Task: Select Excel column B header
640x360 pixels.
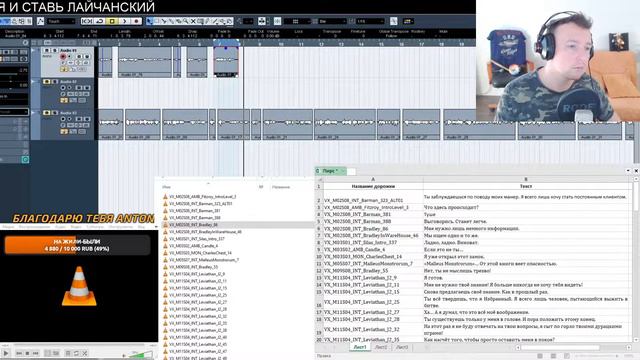Action: [x=526, y=179]
